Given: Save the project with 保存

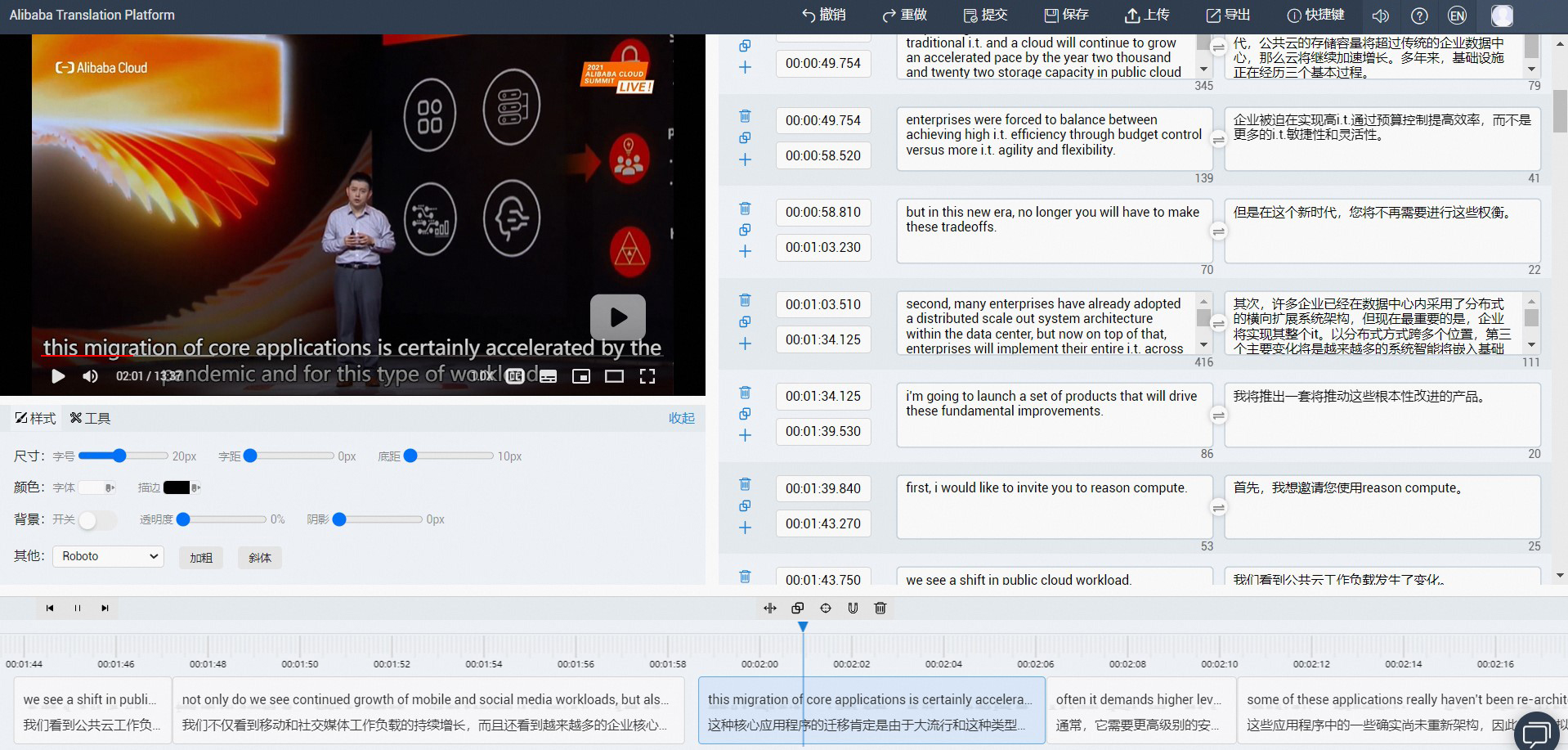Looking at the screenshot, I should 1066,15.
